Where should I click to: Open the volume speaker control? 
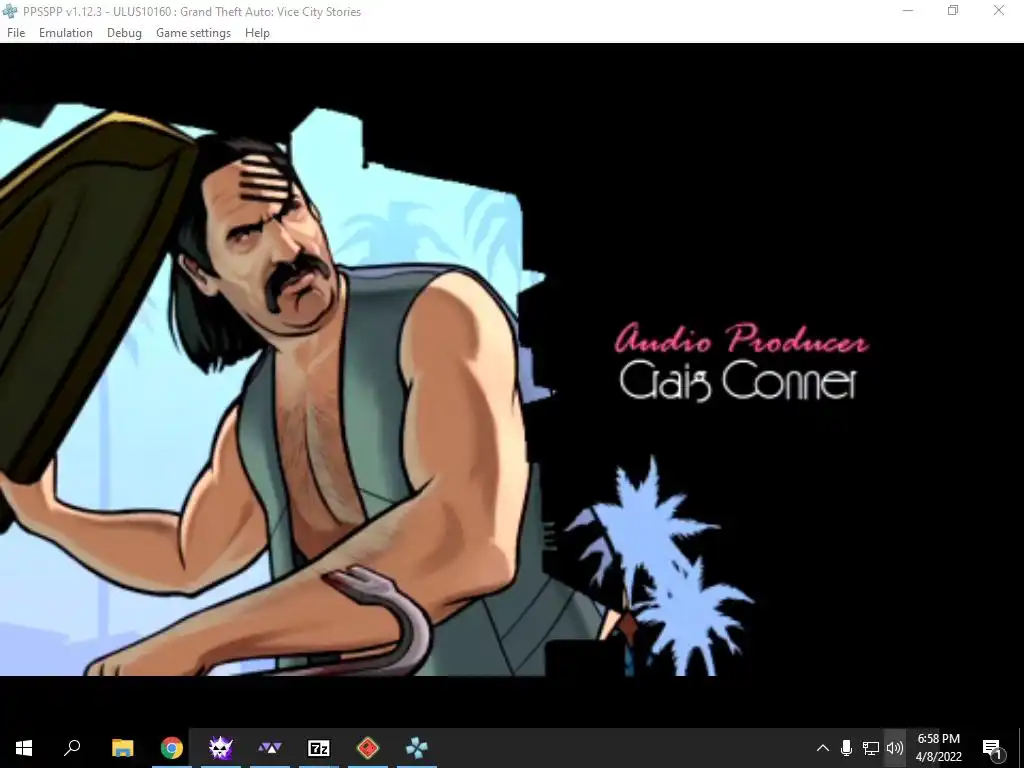pos(895,748)
